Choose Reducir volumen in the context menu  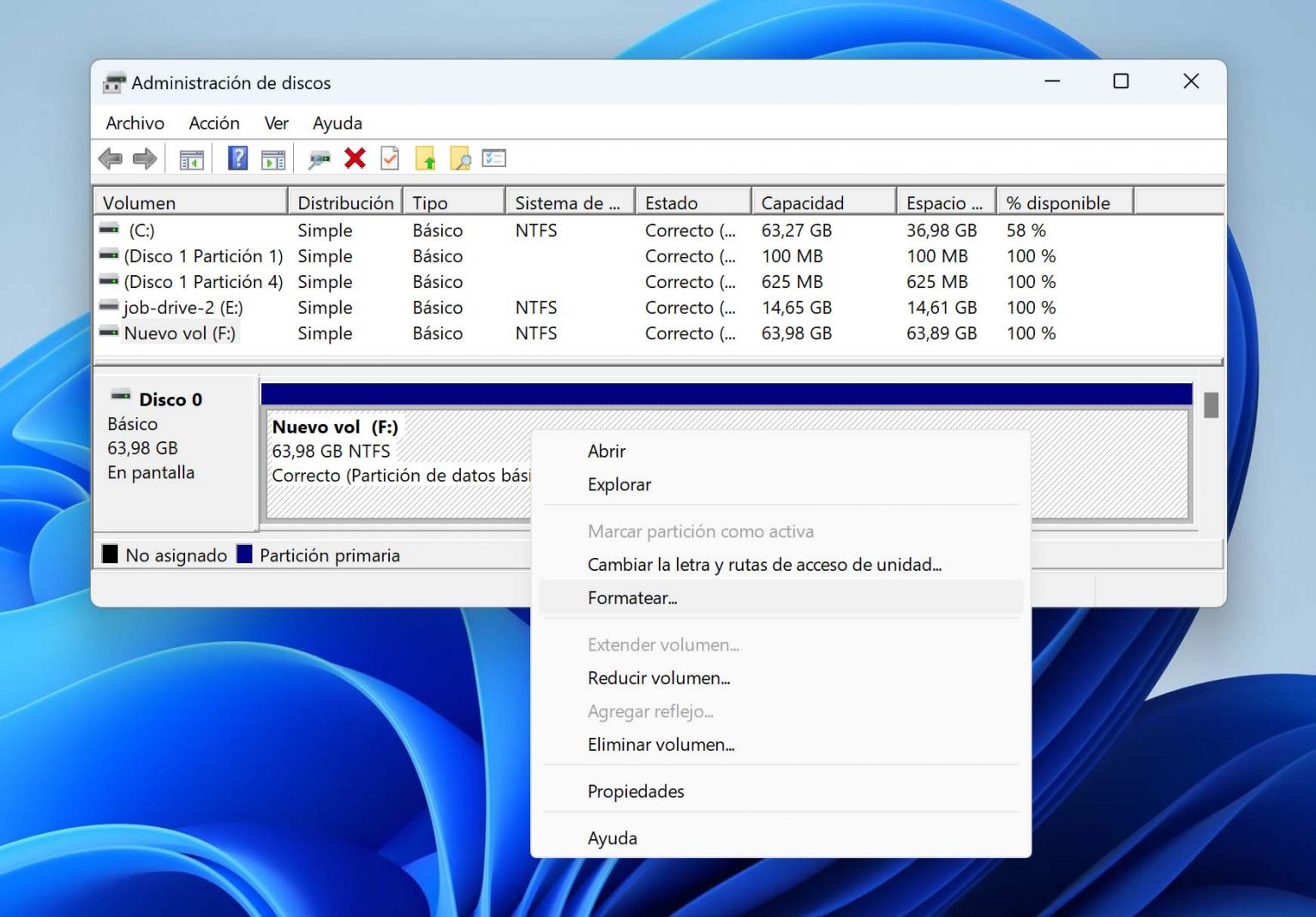pos(658,678)
